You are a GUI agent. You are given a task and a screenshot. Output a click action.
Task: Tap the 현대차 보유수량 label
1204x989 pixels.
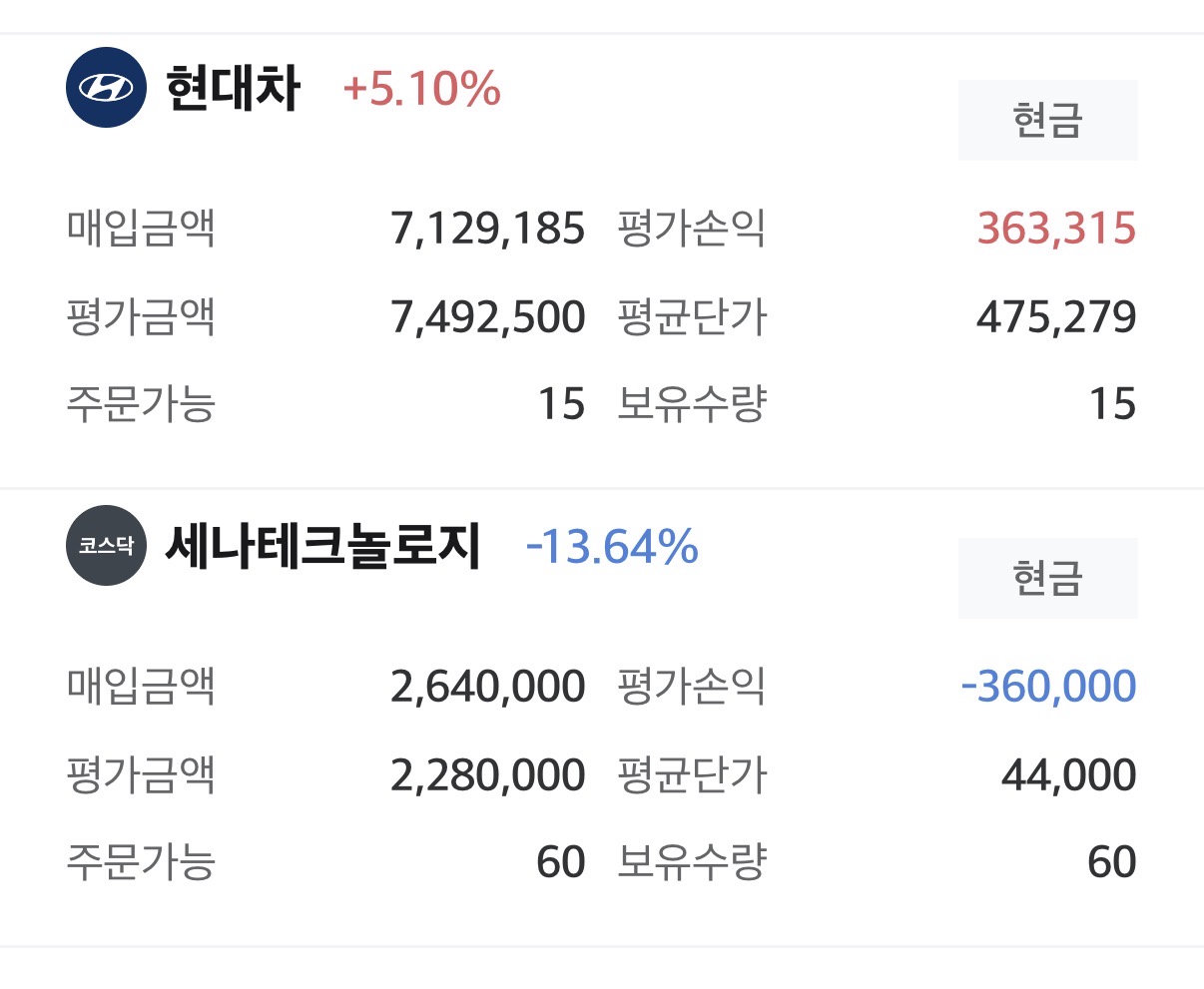(x=692, y=404)
